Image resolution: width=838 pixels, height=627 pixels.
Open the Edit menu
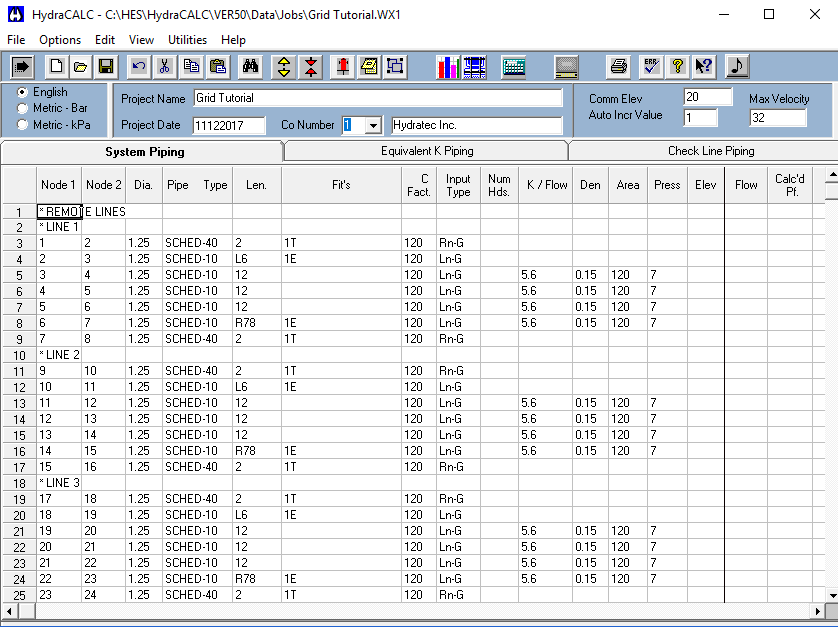(105, 40)
